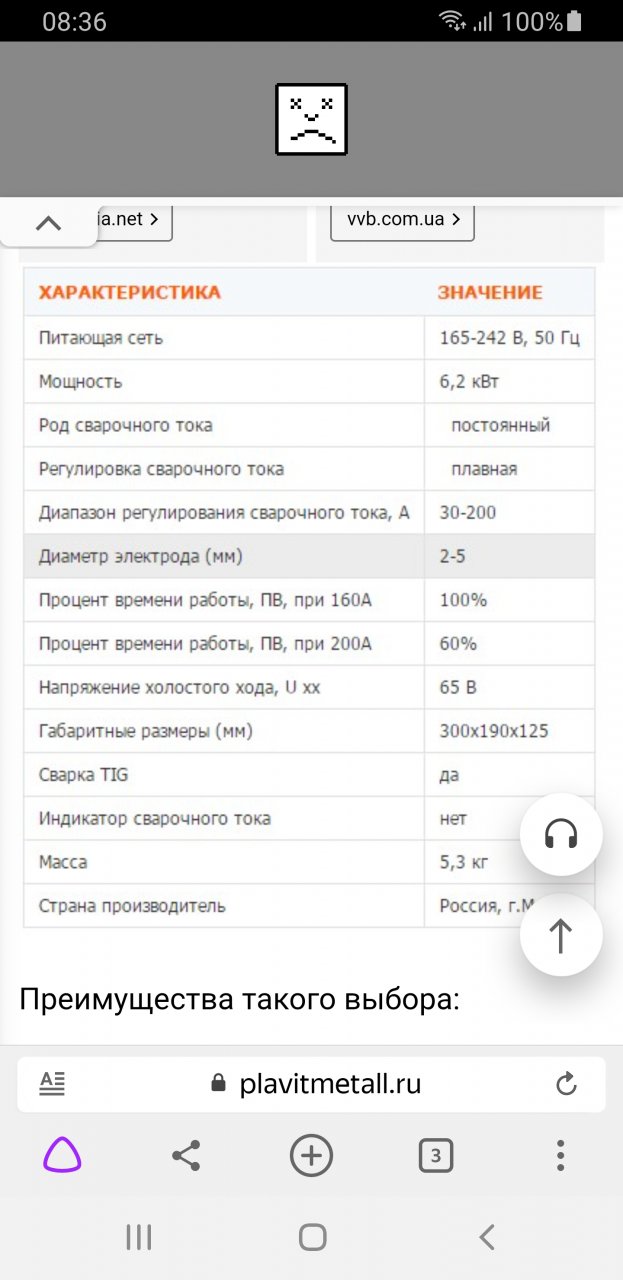Tap the plavitmetall.ru address bar
This screenshot has width=623, height=1280.
click(x=330, y=1084)
